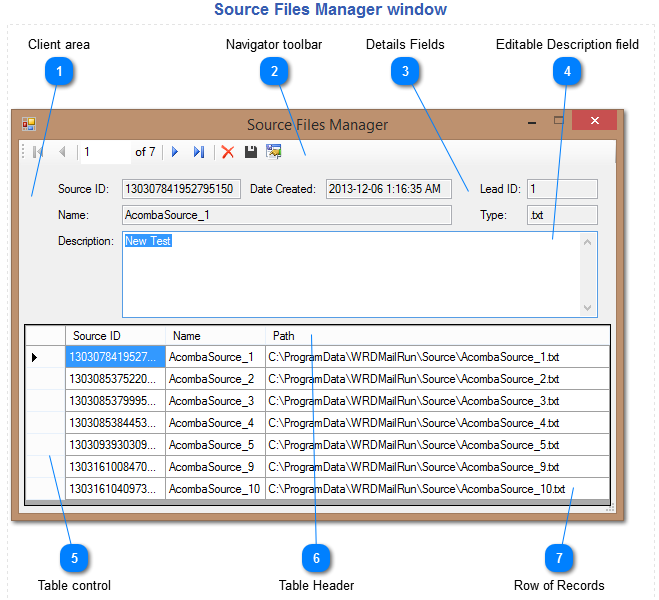Select cell 1303085379995...
Viewport: 659px width, 600px height.
116,401
